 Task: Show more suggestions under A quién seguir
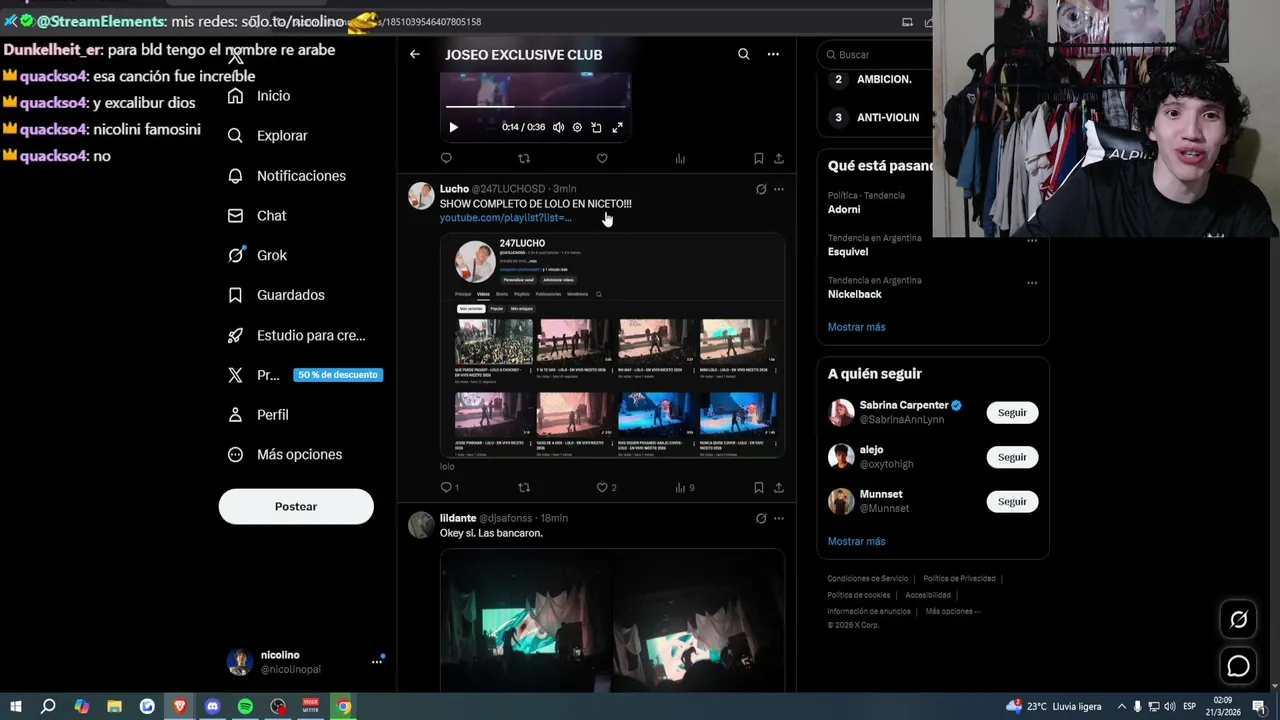click(x=856, y=541)
